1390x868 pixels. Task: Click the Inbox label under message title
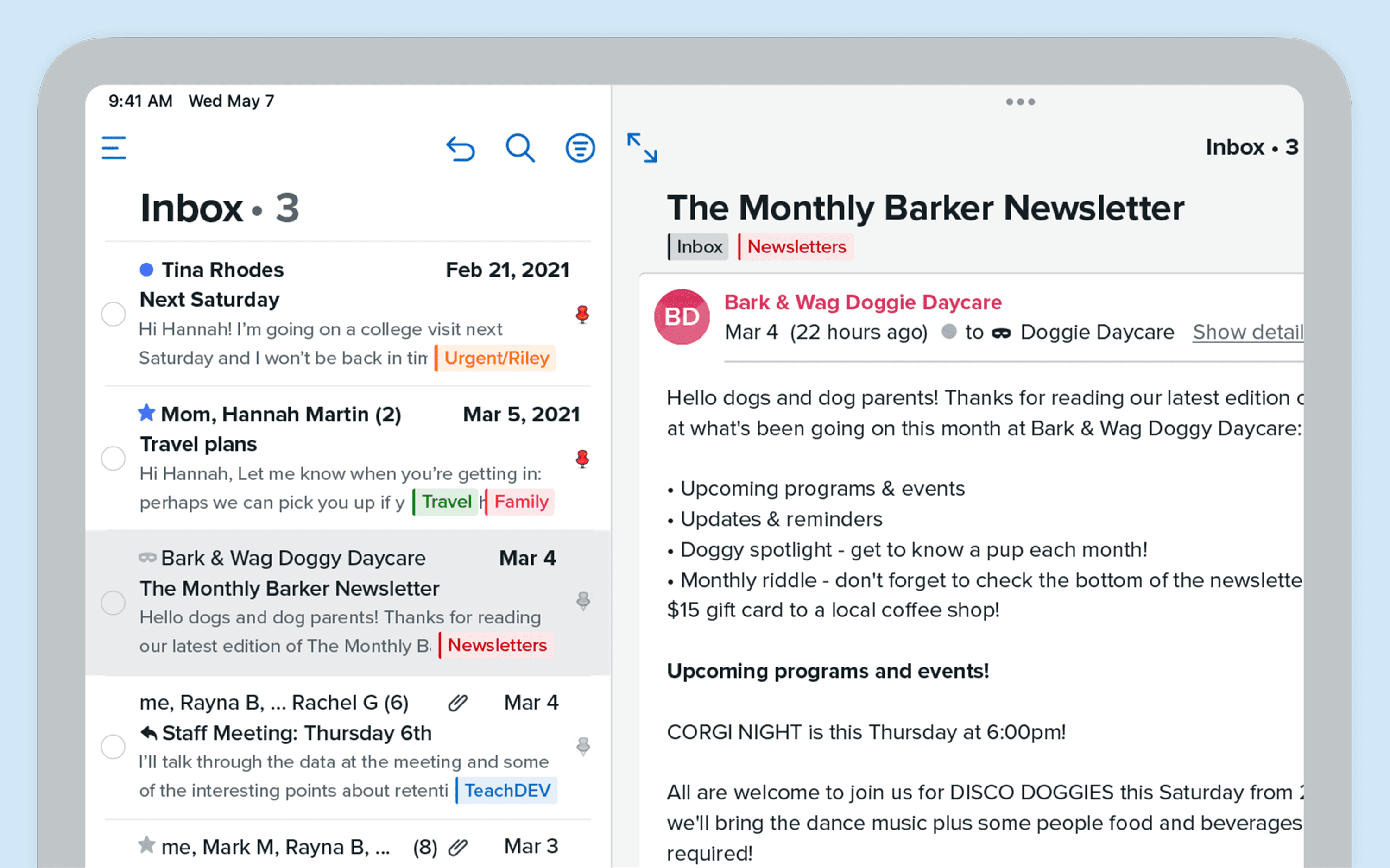coord(698,247)
